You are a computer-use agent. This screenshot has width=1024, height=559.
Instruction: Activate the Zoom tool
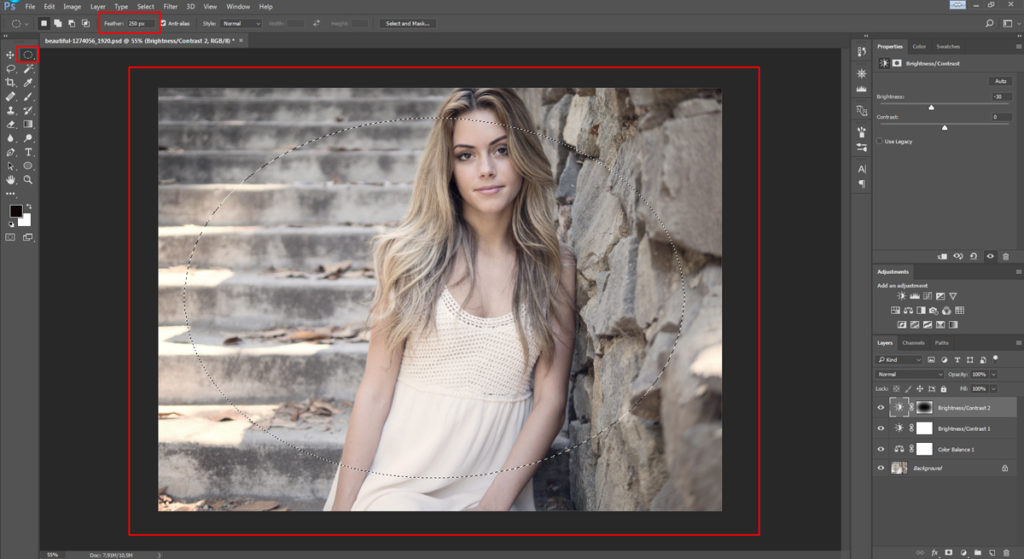click(28, 180)
